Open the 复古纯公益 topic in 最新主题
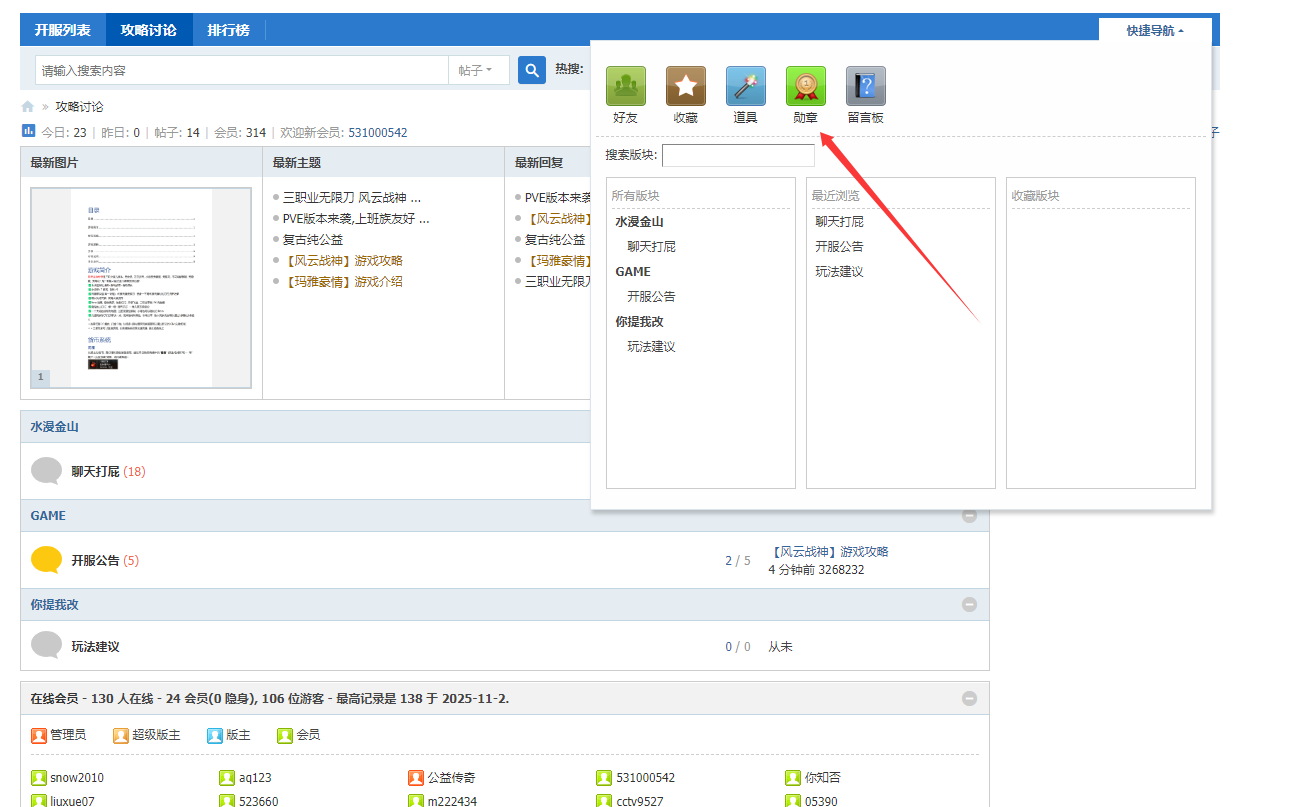Screen dimensions: 1315x807 pos(313,240)
